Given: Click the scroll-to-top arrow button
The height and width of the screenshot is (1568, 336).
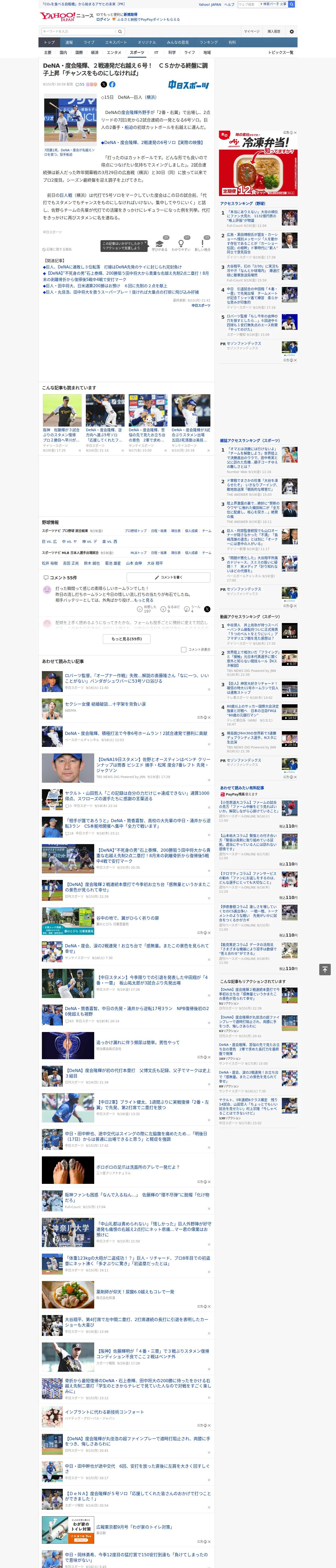Looking at the screenshot, I should (325, 970).
